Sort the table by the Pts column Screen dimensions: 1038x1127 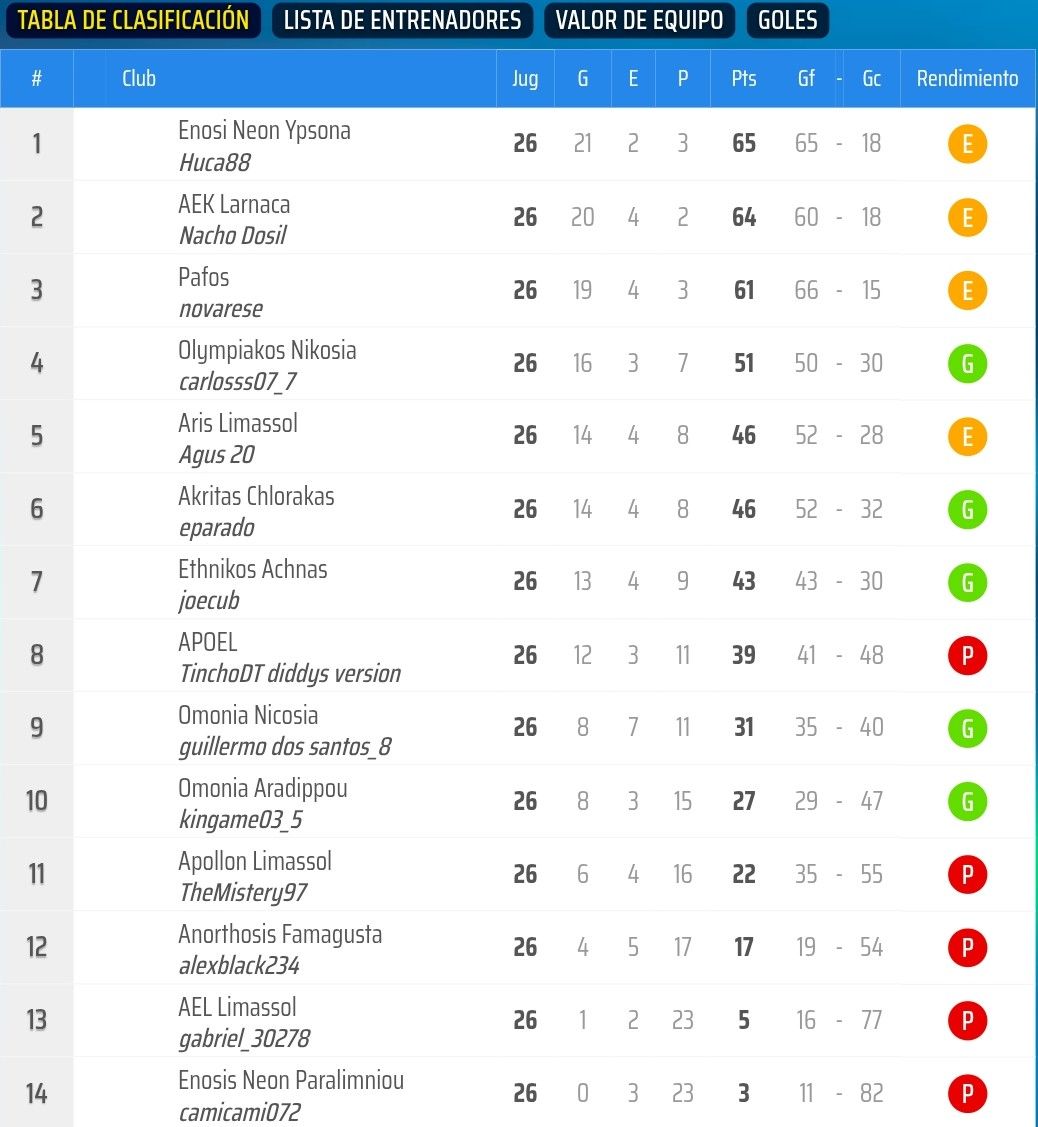tap(743, 78)
